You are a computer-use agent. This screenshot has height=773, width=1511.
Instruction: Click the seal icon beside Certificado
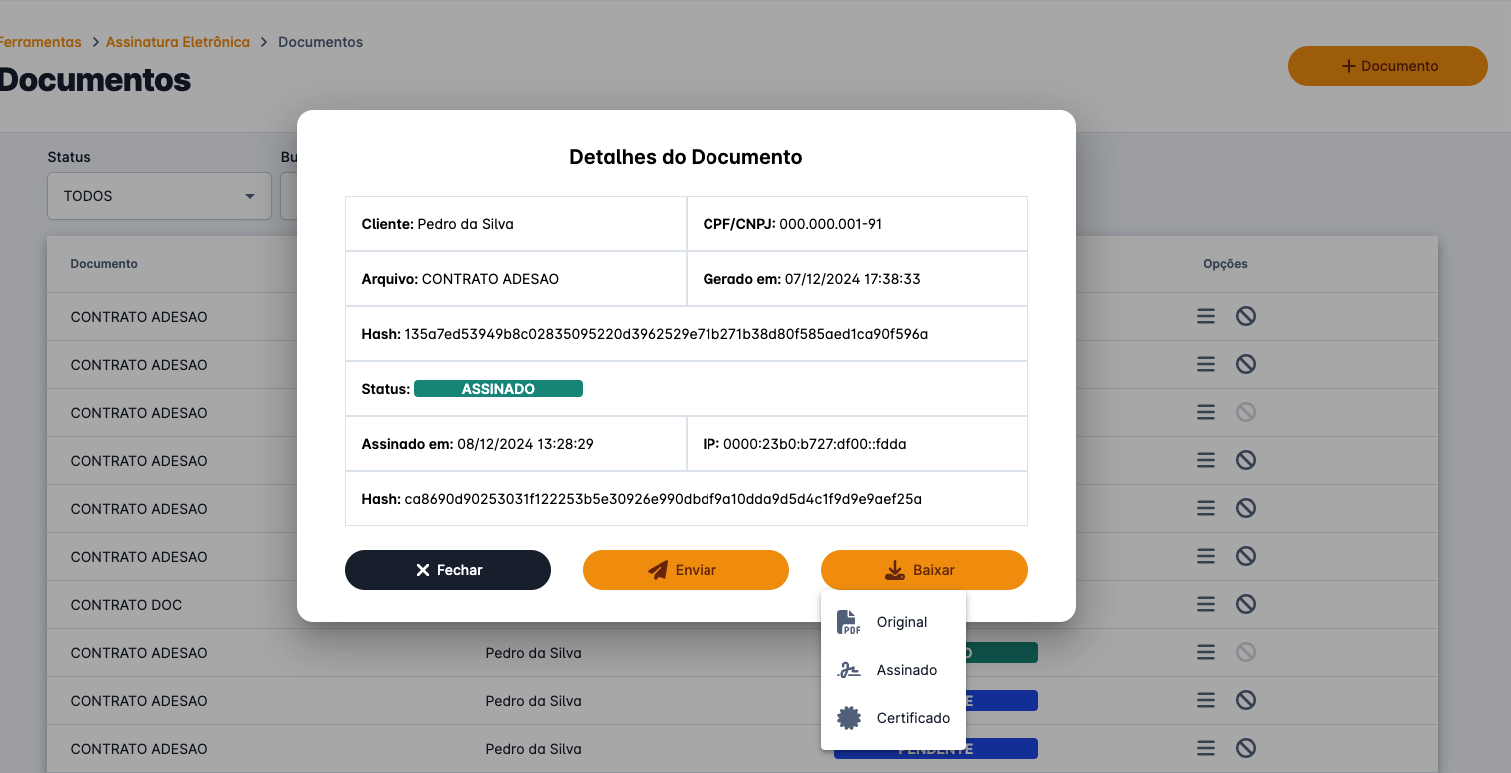coord(848,718)
